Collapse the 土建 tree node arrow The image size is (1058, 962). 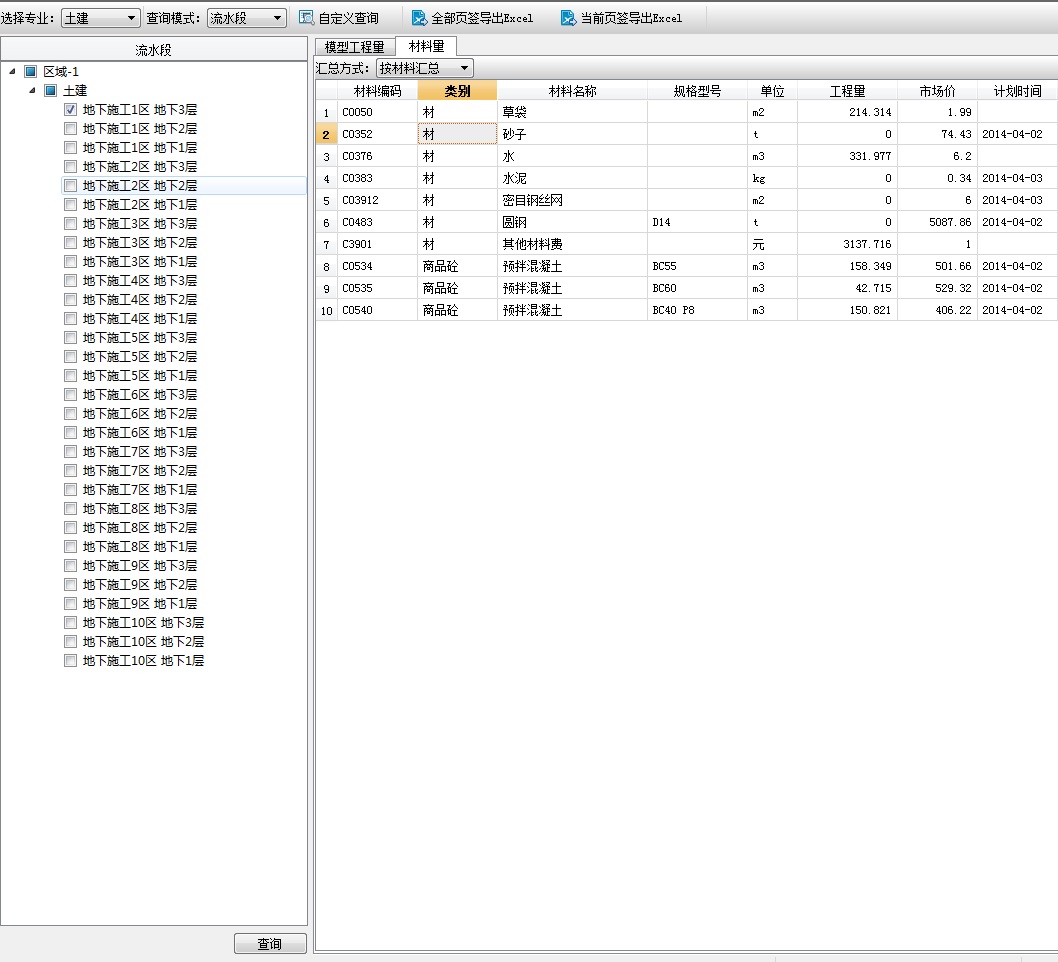tap(32, 91)
